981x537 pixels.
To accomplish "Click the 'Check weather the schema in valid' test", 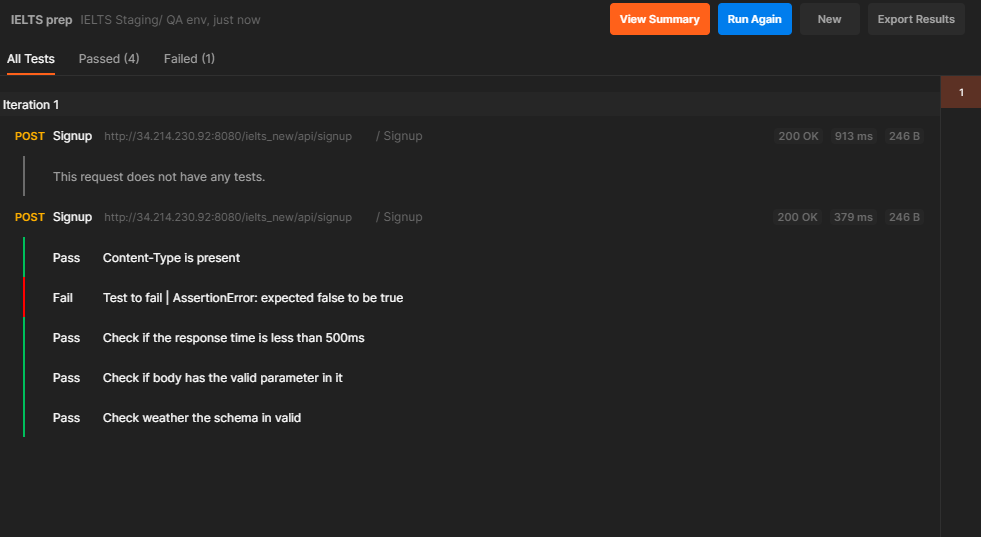I will pyautogui.click(x=201, y=418).
